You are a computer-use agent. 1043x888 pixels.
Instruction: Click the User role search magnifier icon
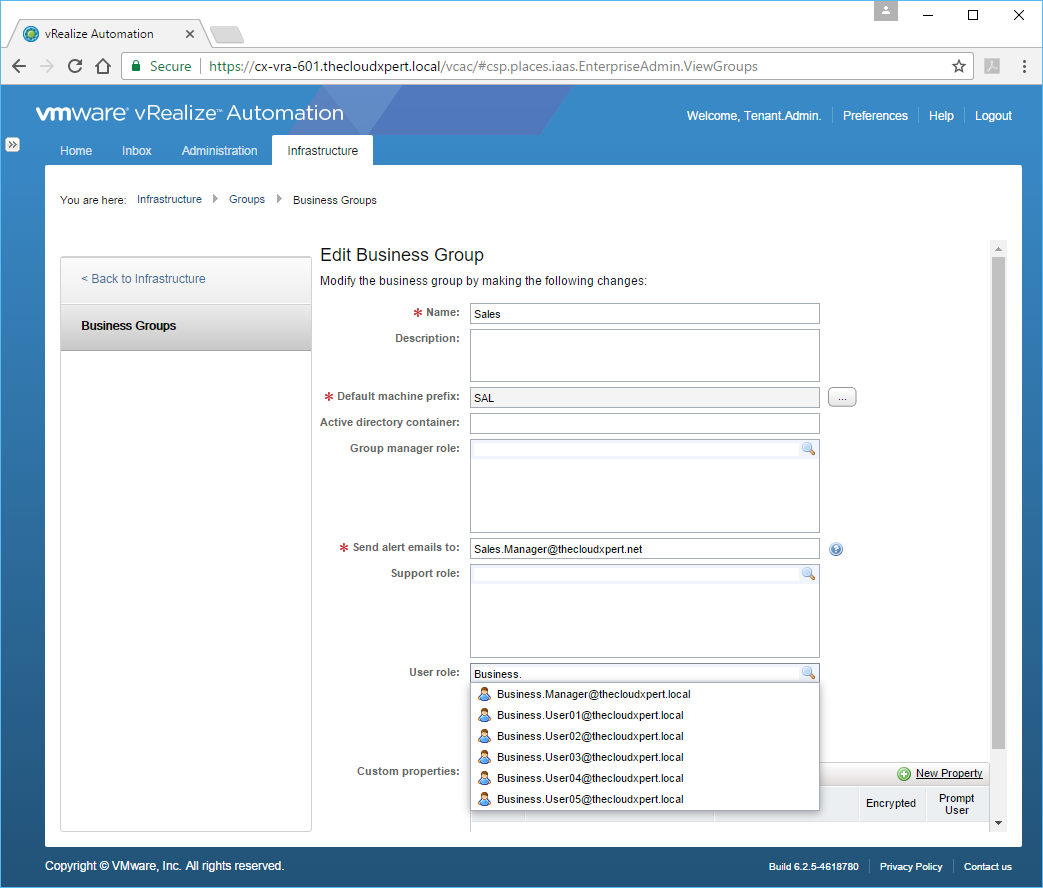pos(808,673)
